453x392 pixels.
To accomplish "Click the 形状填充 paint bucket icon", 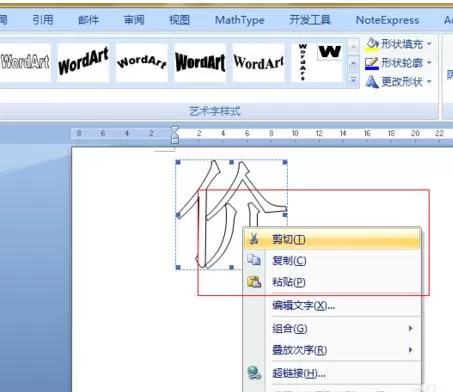I will click(372, 44).
